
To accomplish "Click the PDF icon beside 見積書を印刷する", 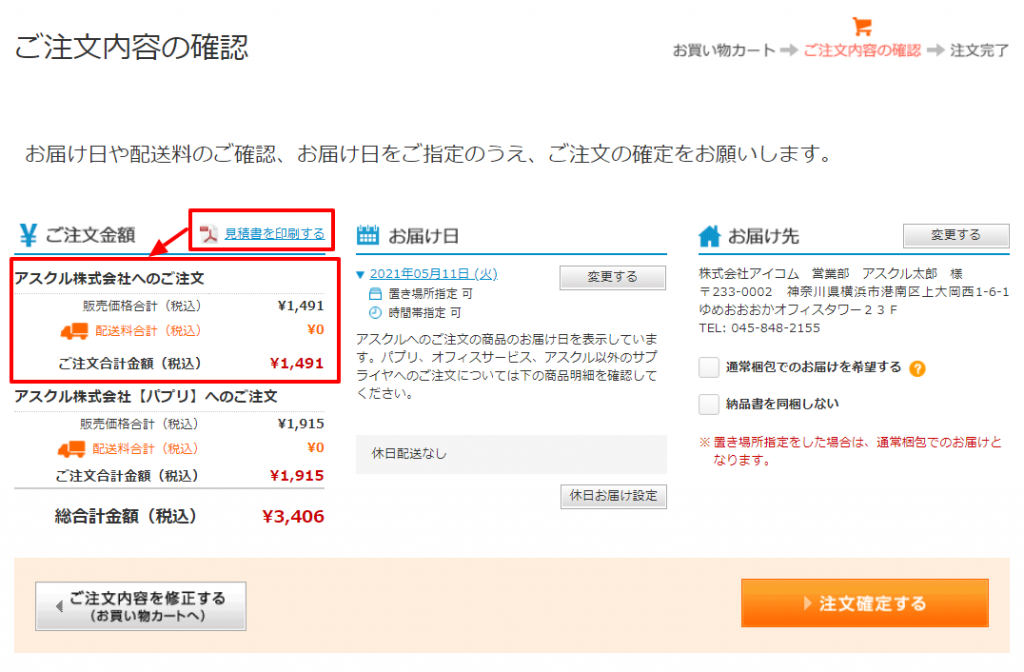I will point(208,234).
